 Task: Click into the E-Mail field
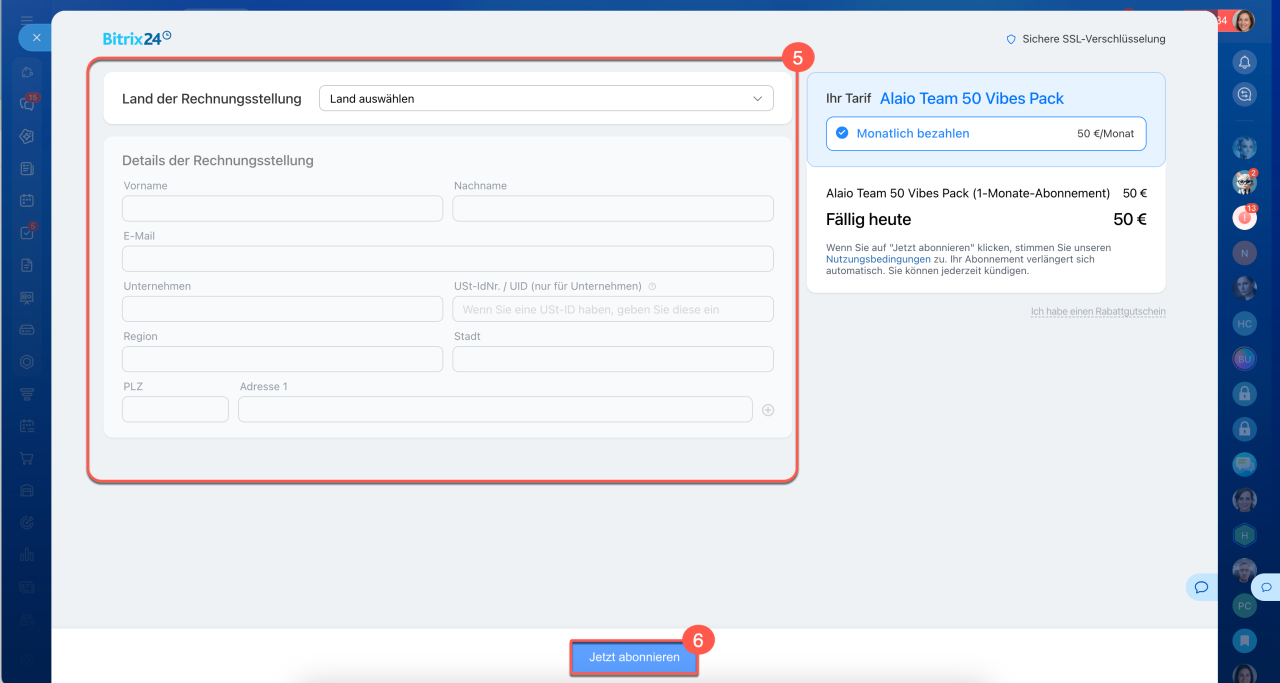tap(448, 259)
